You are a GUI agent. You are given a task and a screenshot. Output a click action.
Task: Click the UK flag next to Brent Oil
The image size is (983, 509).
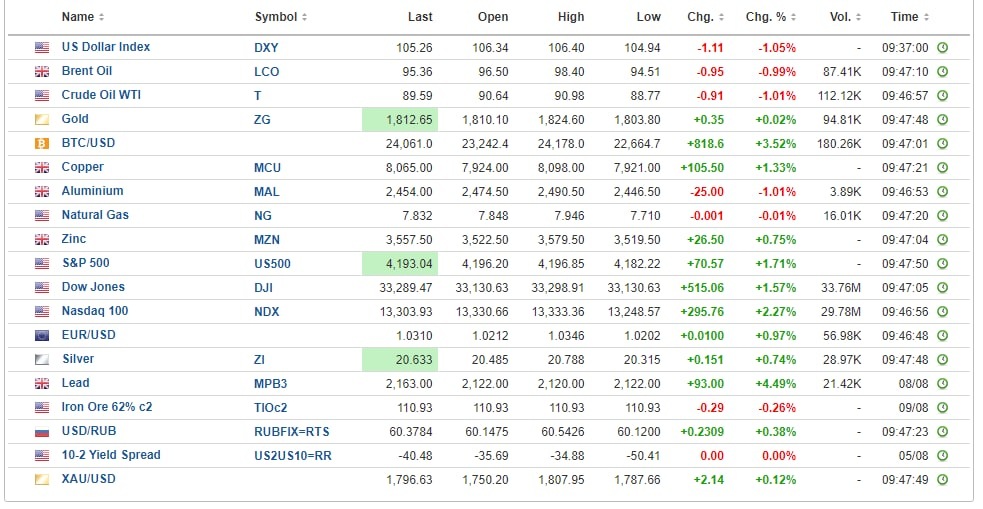coord(42,71)
